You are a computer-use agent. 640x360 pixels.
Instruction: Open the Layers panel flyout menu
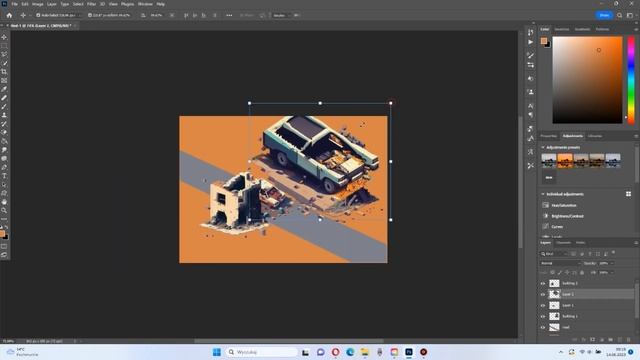636,243
